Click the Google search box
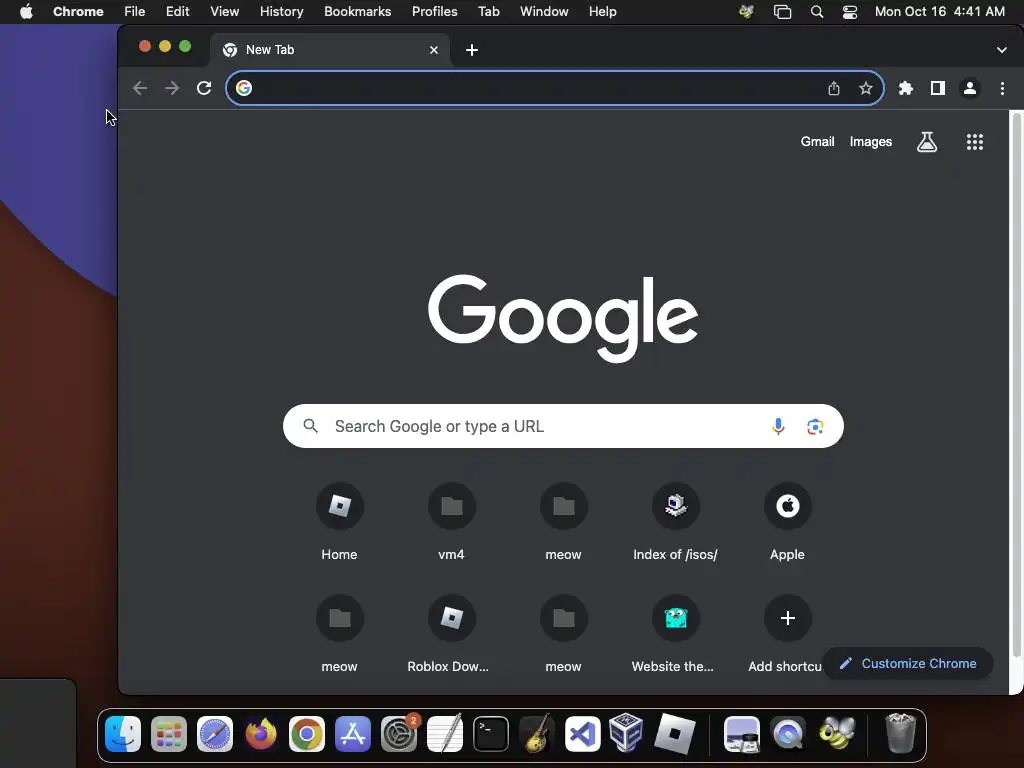The image size is (1024, 768). point(563,426)
